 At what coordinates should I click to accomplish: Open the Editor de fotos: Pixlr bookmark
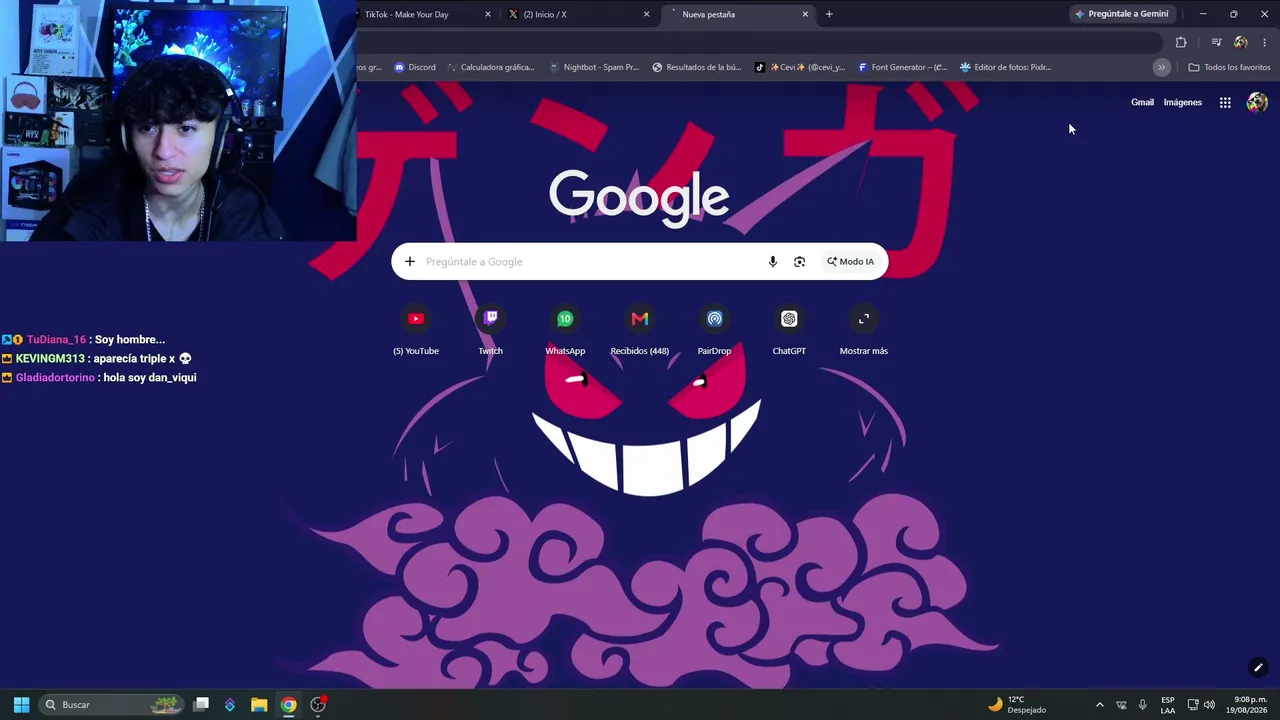pos(1005,67)
